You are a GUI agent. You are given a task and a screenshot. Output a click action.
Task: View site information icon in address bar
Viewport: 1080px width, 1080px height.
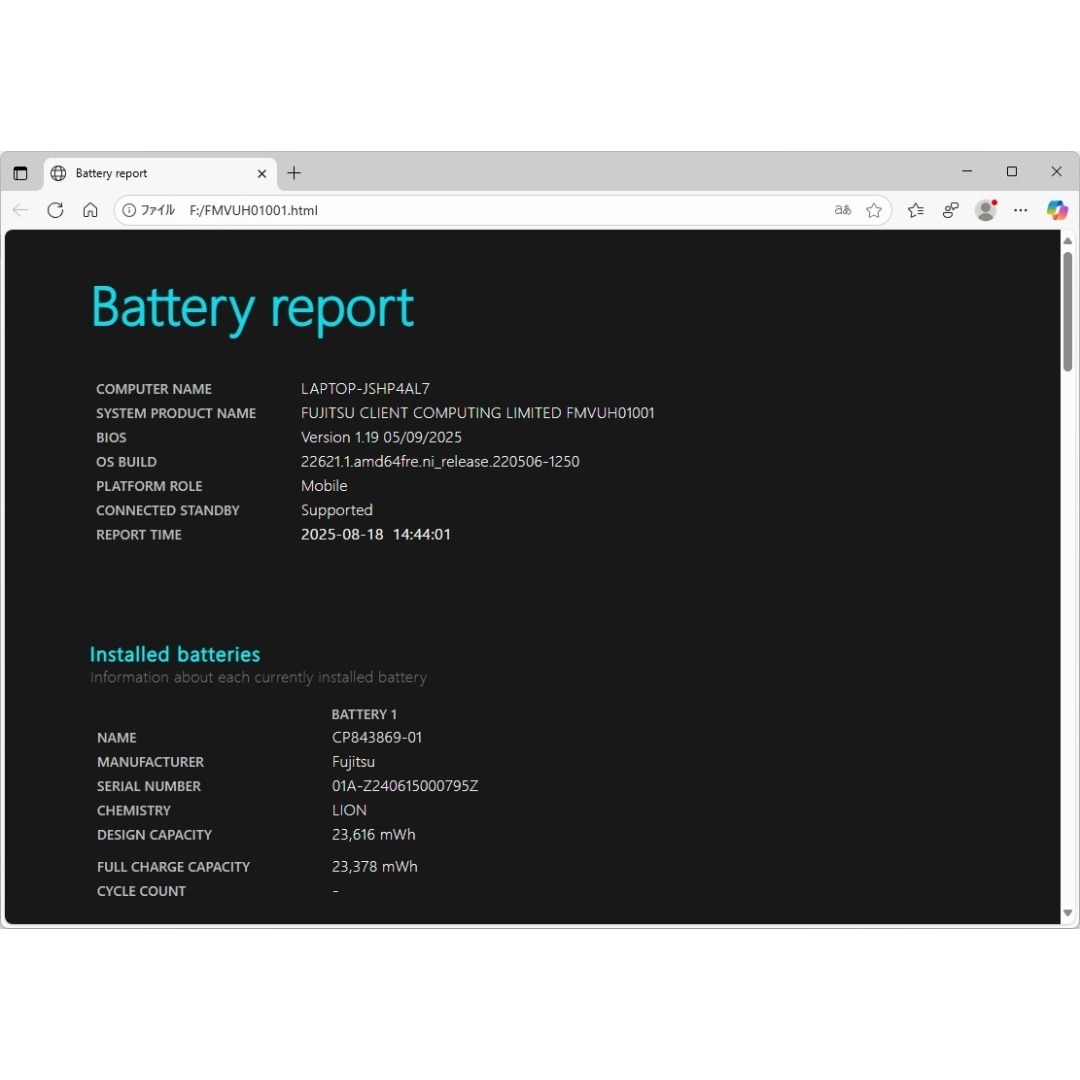coord(129,210)
